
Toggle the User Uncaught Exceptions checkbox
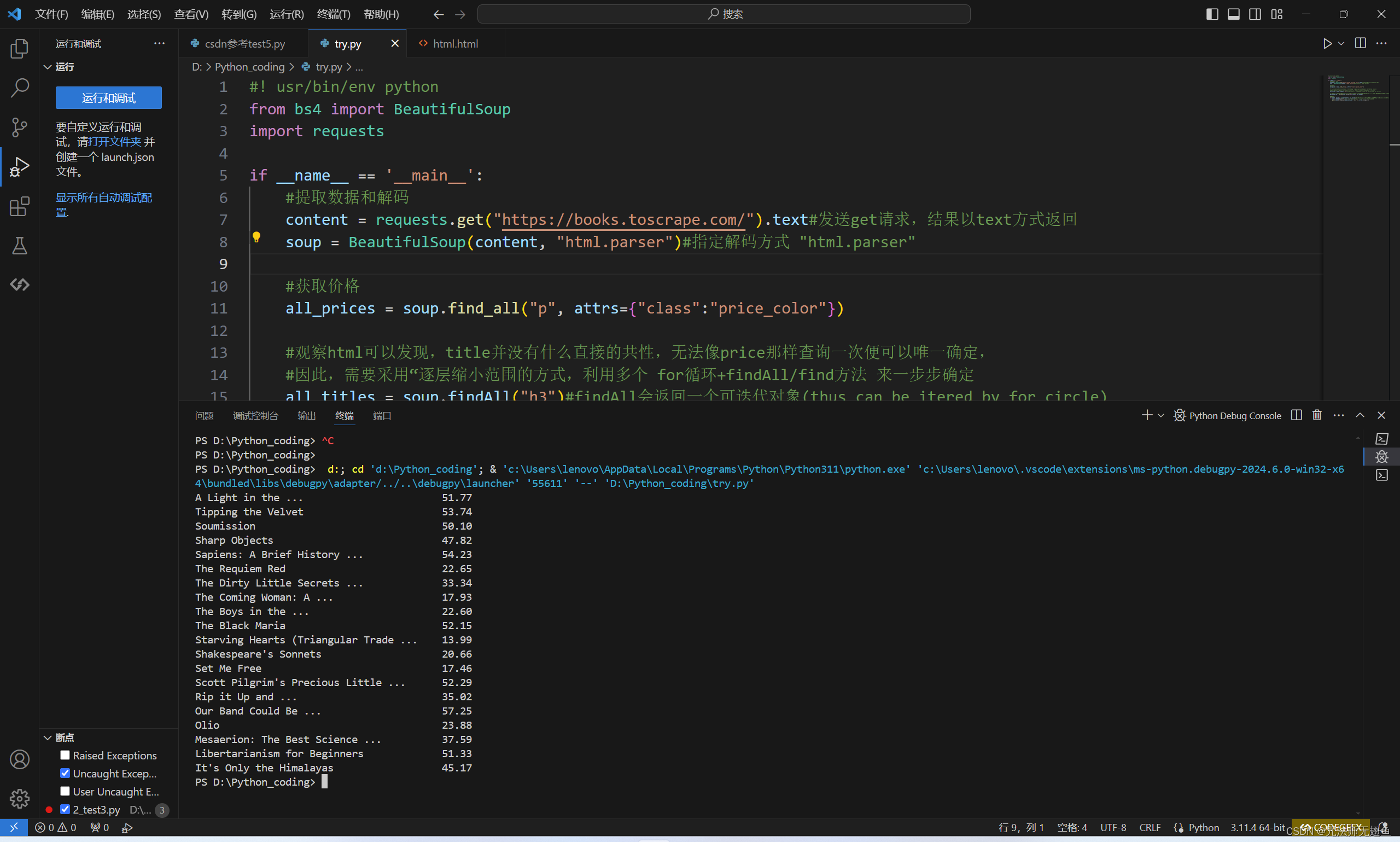click(65, 791)
